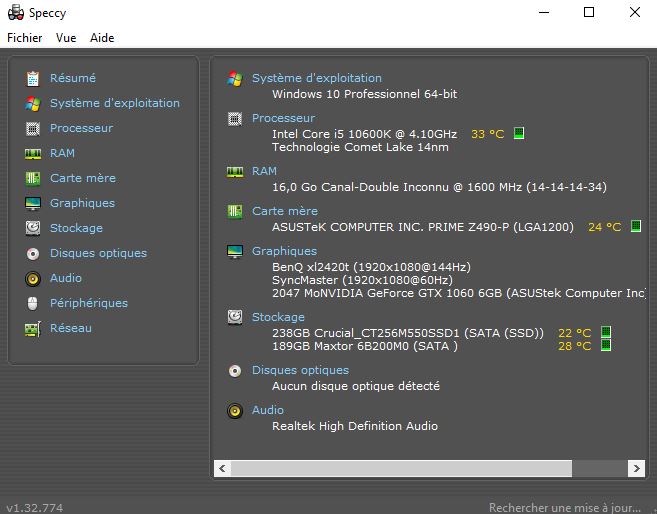Open Audio section in sidebar
Screen dimensions: 657x514
(66, 278)
